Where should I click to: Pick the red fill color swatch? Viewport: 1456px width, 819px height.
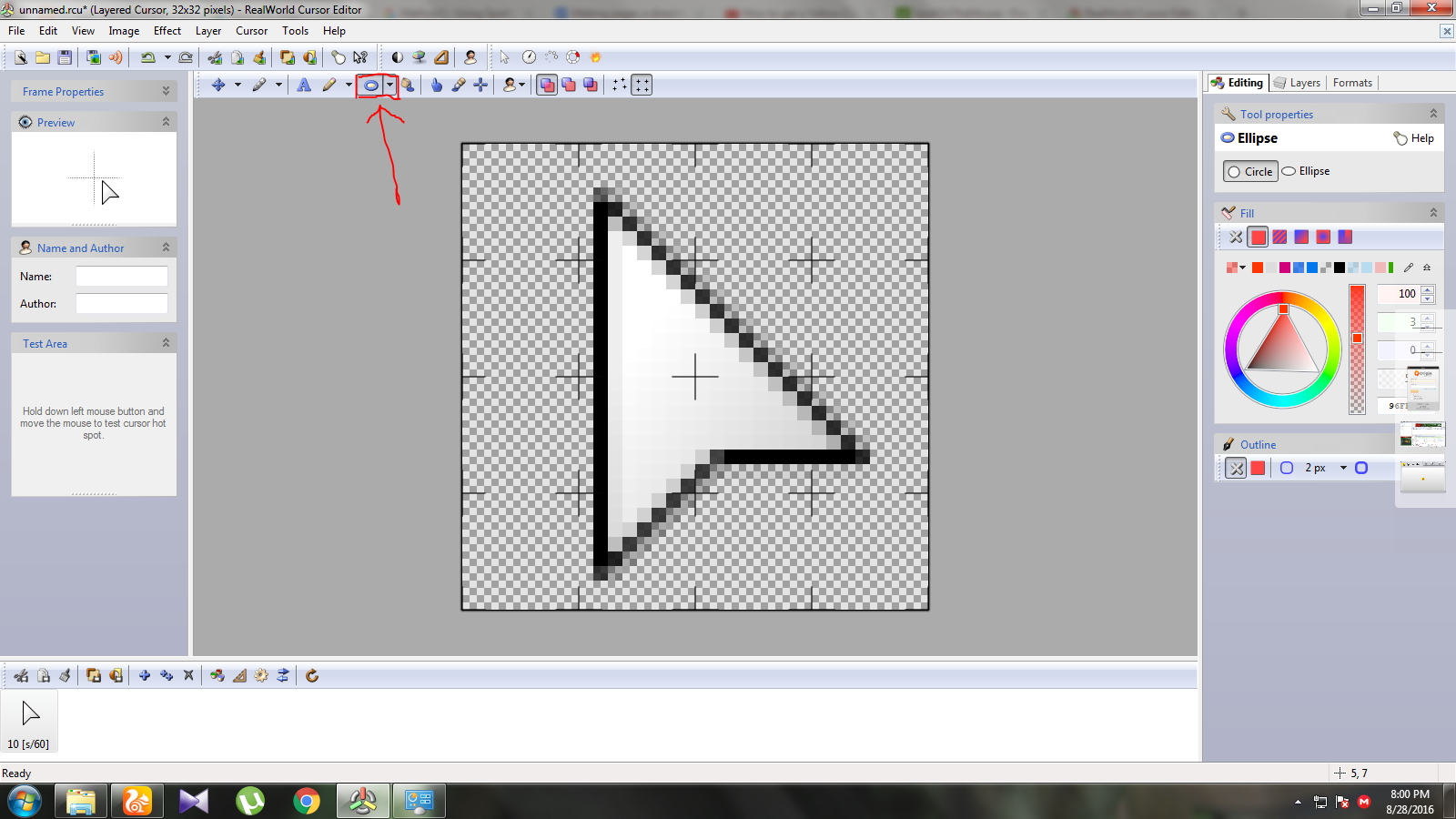click(1258, 237)
